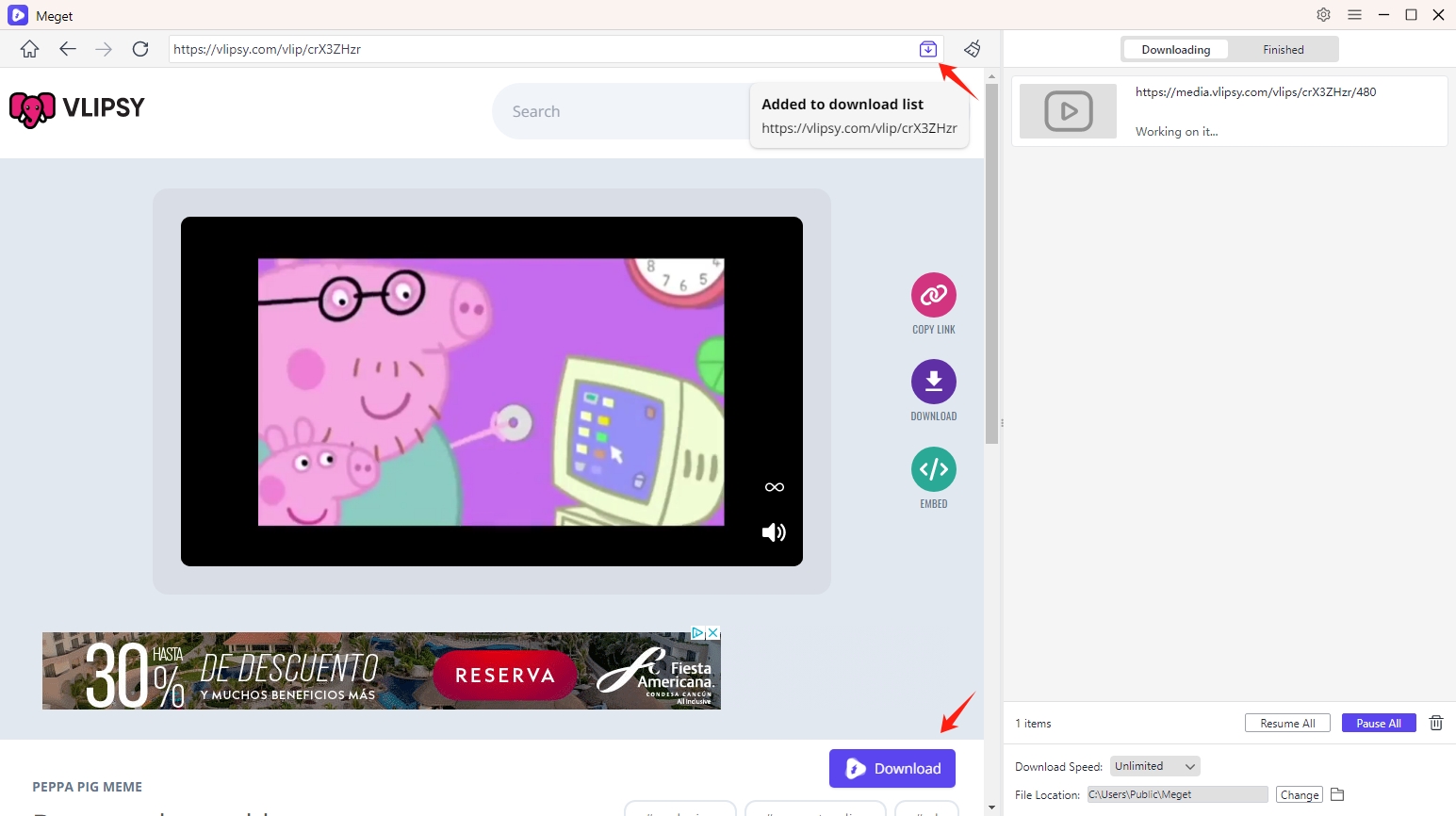Click the File Location path field

click(1177, 794)
